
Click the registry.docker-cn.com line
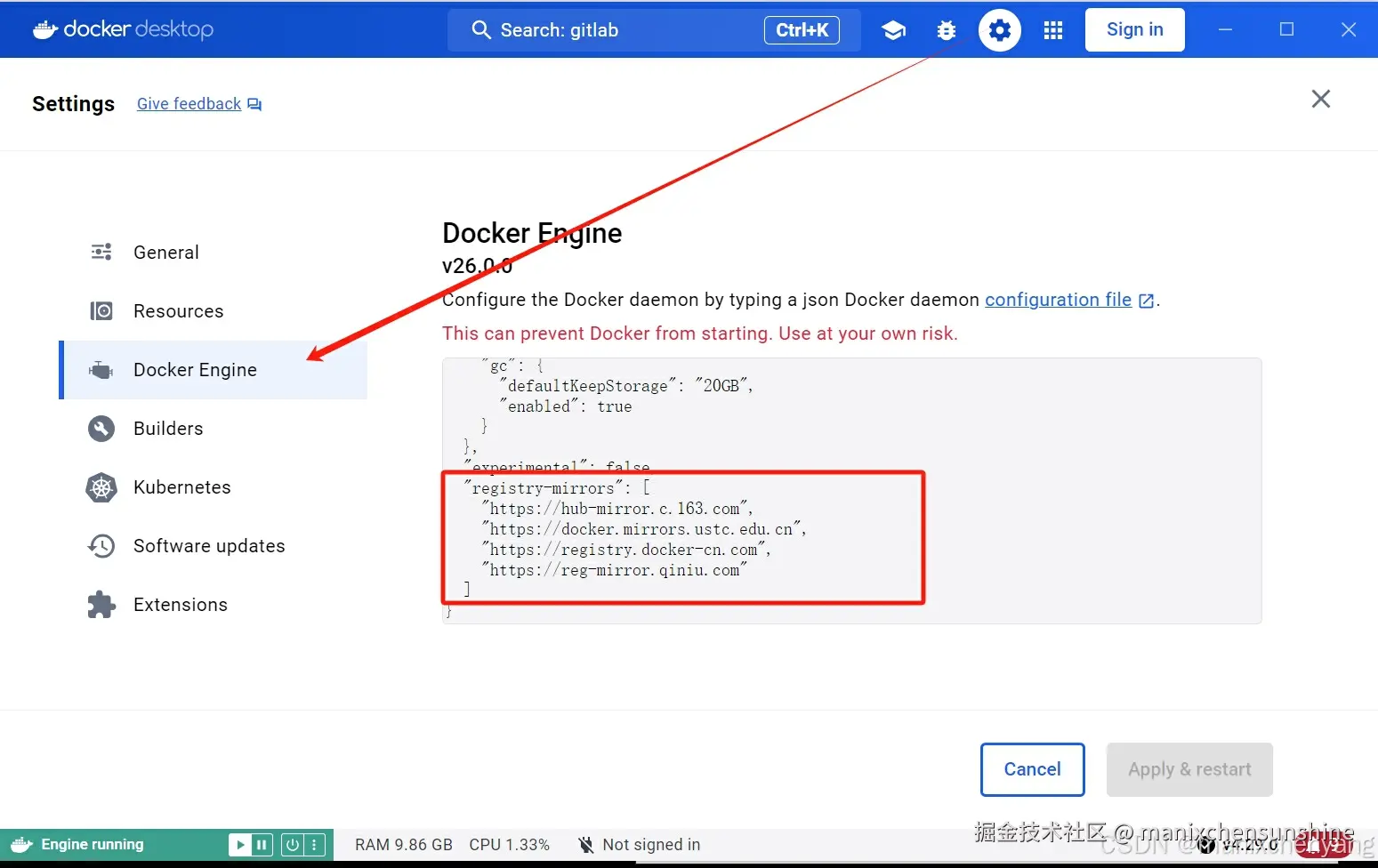pos(626,550)
